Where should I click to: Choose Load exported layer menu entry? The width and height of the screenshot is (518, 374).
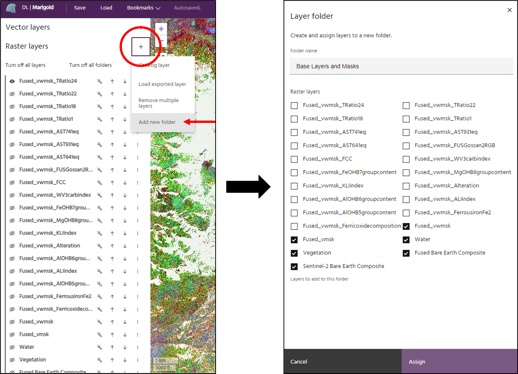coord(162,84)
